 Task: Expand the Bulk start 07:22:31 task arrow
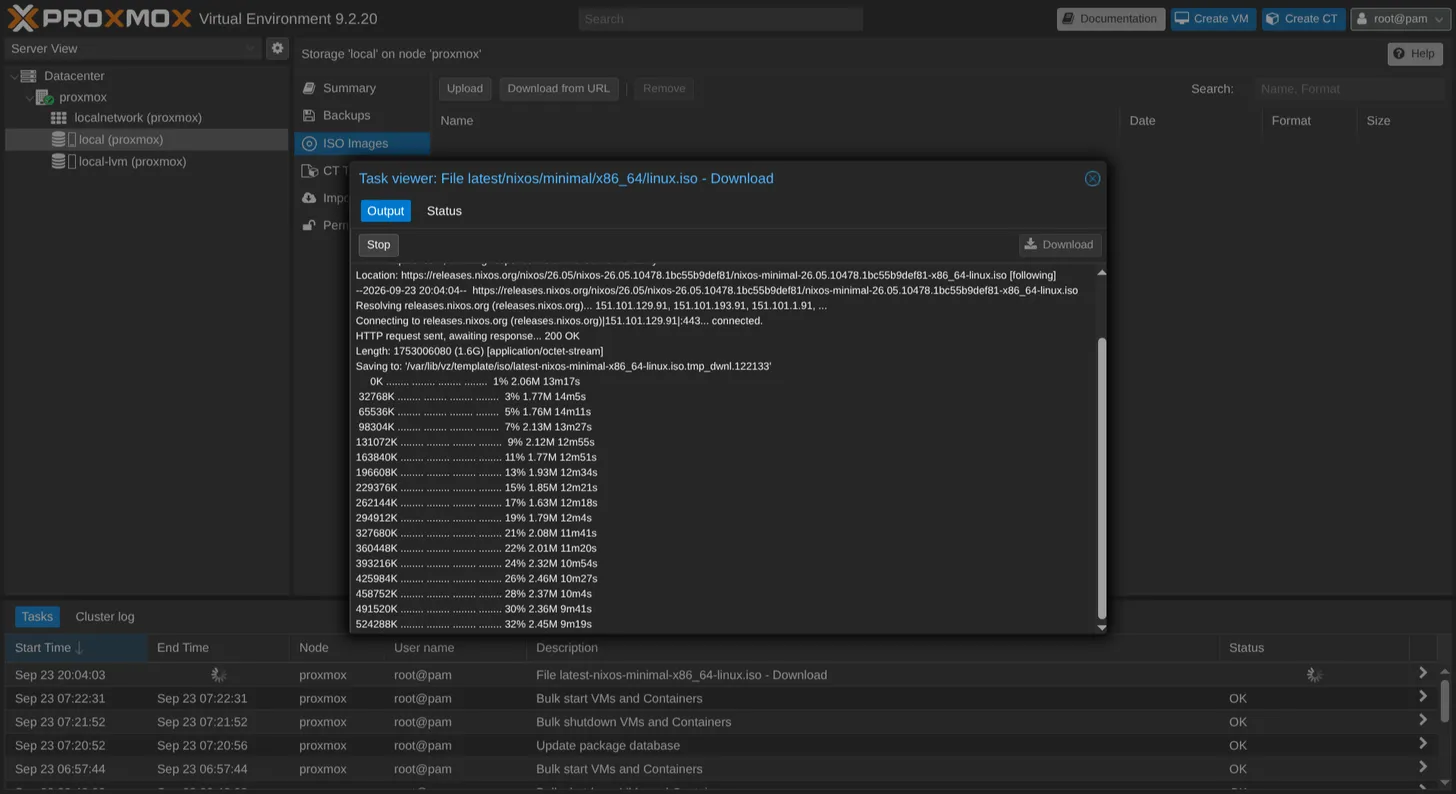click(1423, 697)
